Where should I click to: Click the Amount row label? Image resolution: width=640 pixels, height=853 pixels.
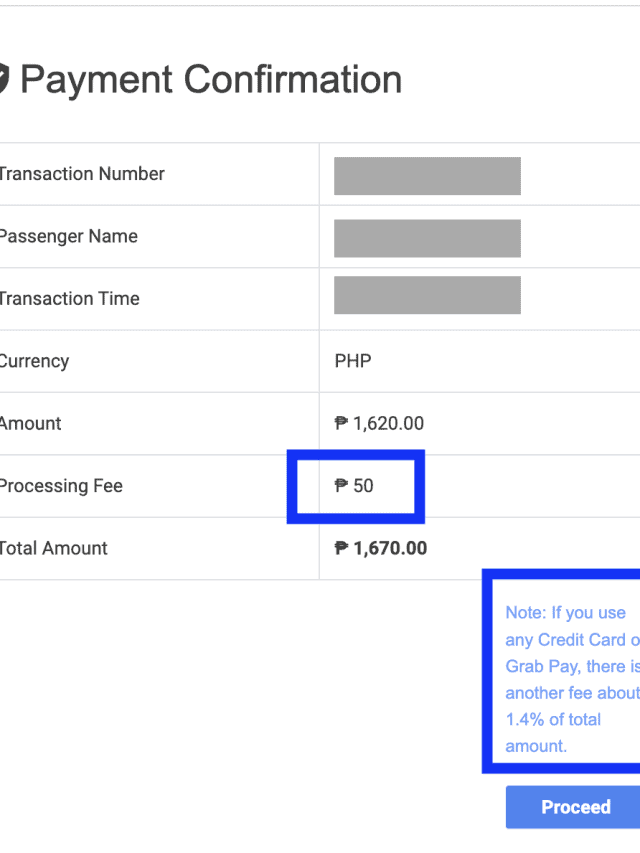click(x=30, y=424)
